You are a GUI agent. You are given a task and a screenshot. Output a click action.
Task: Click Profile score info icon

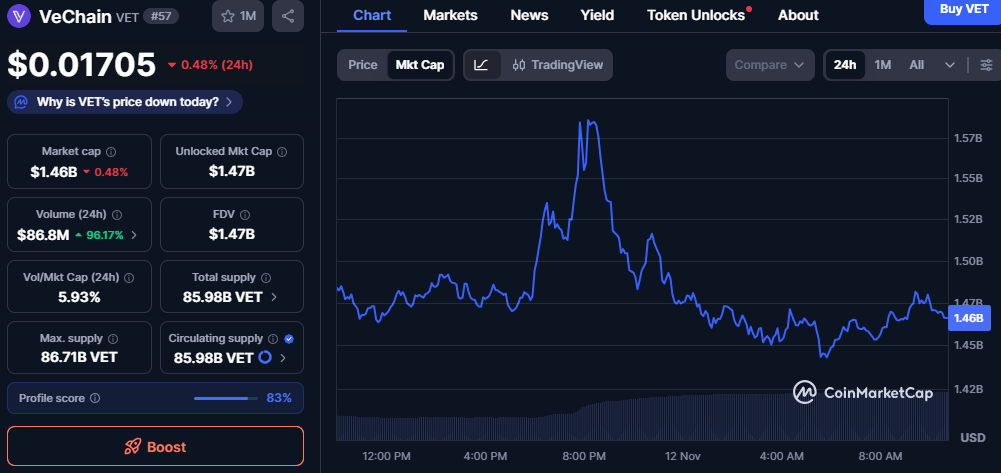(x=95, y=398)
